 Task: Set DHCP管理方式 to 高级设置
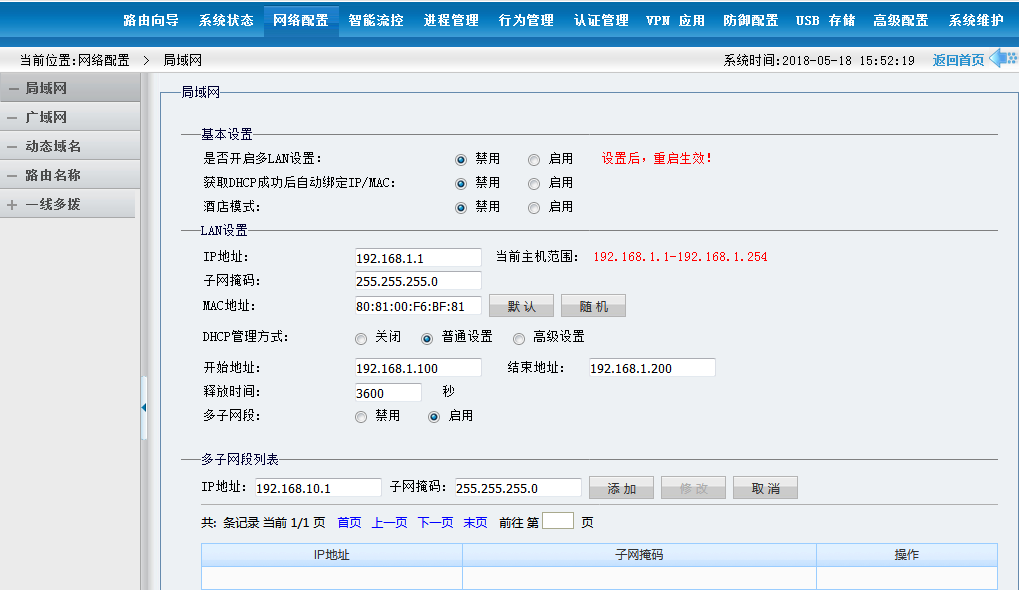(519, 339)
